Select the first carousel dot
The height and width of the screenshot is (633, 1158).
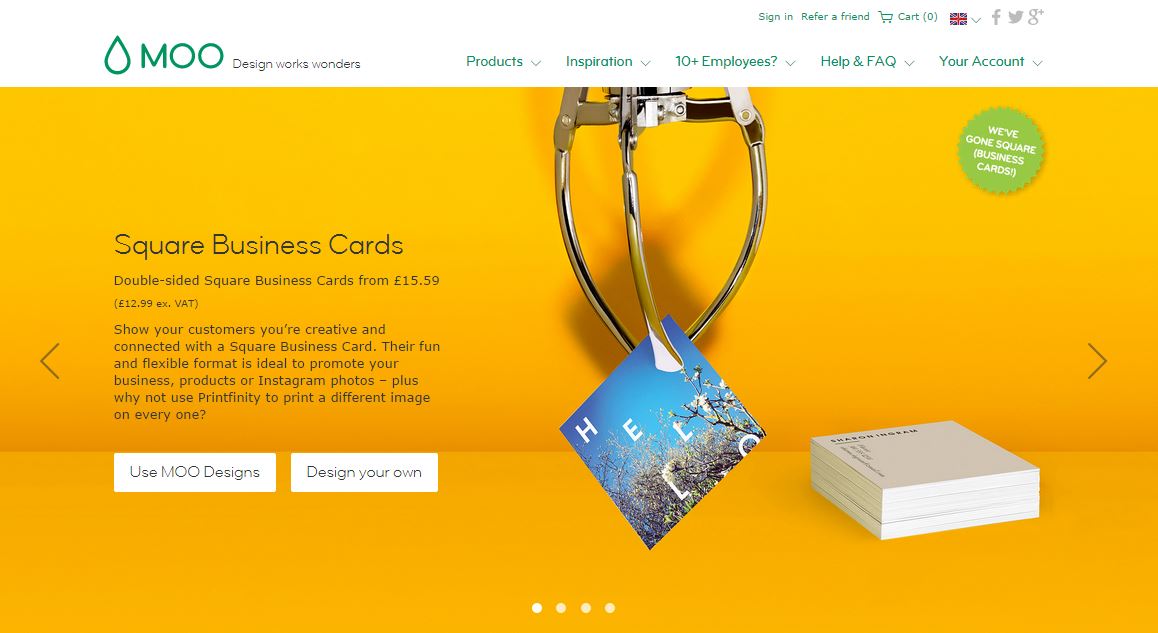[x=537, y=608]
